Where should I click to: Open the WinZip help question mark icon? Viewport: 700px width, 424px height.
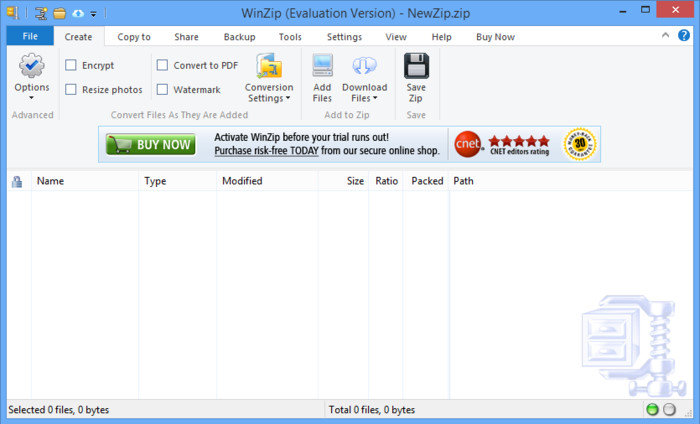(x=683, y=35)
